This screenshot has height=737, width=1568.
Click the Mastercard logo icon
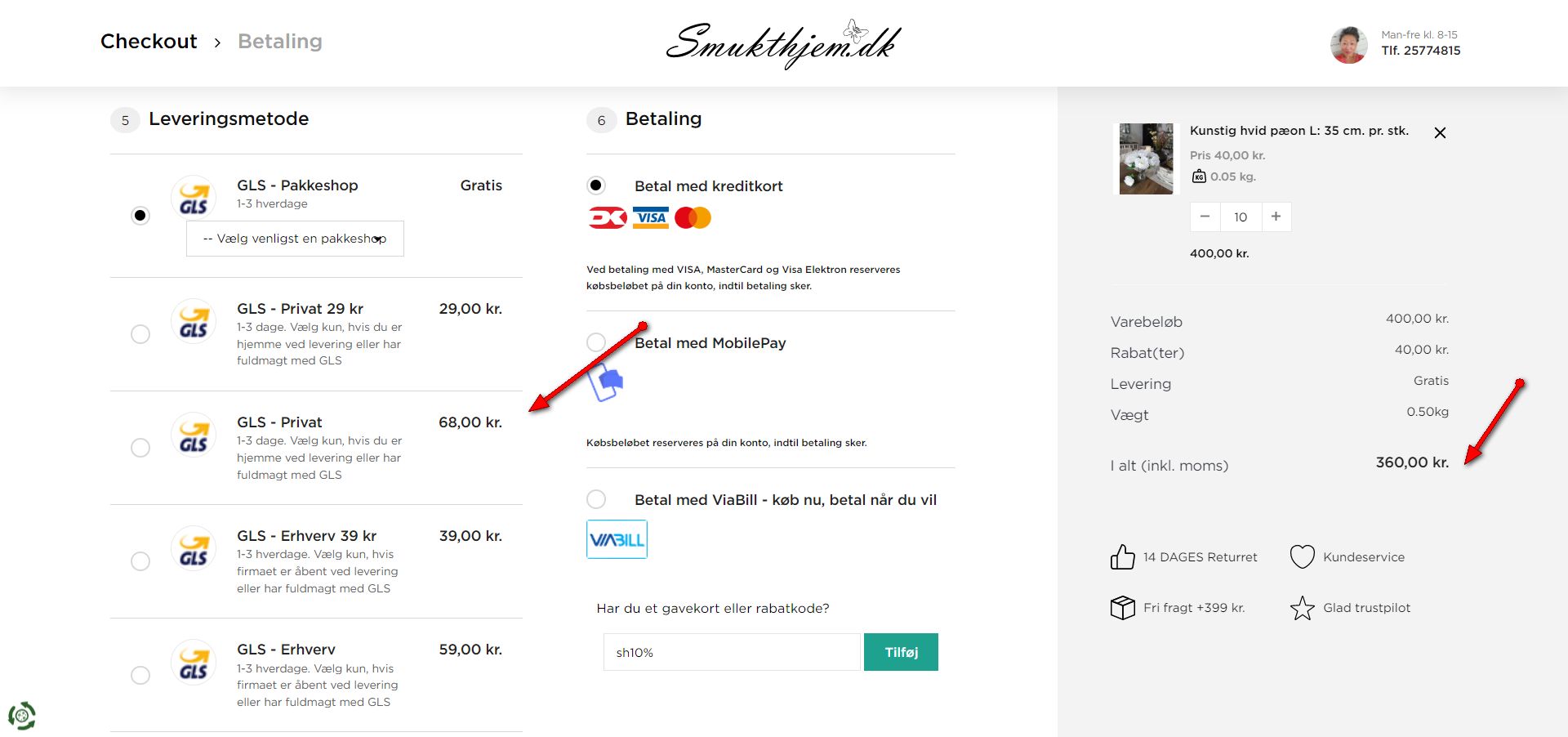click(x=693, y=218)
